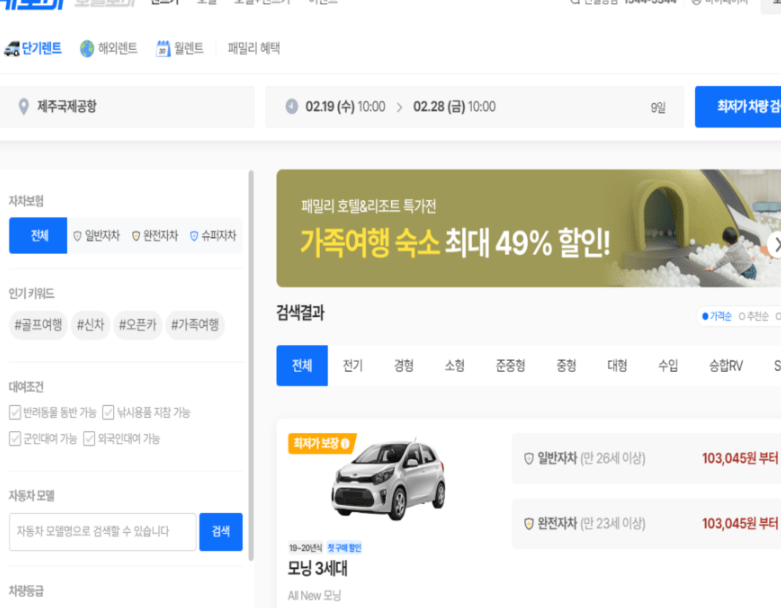The height and width of the screenshot is (608, 781).
Task: Select the 전기 vehicle category tab
Action: [353, 366]
